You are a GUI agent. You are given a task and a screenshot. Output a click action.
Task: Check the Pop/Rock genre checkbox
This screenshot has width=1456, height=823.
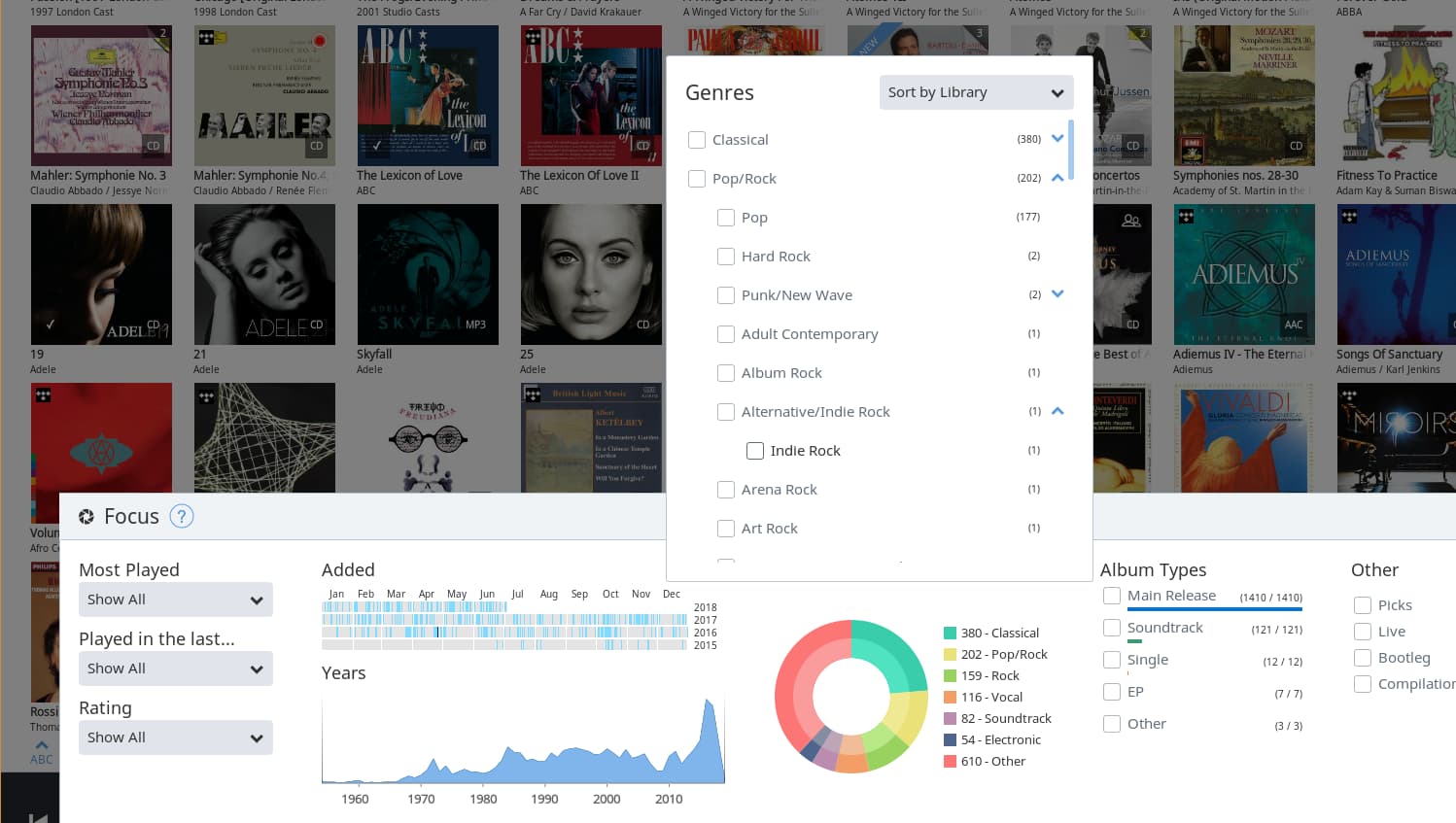point(697,179)
